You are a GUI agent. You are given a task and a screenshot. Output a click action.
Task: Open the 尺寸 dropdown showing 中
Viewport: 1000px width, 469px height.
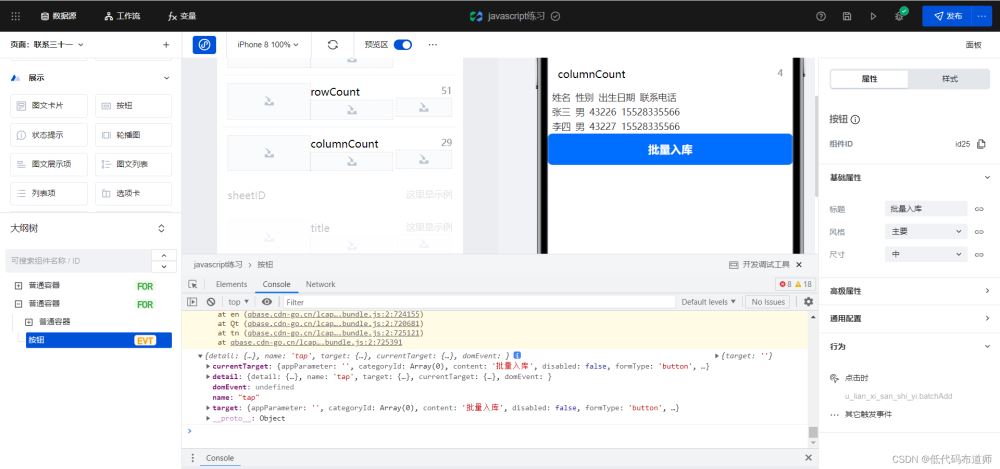click(x=926, y=254)
